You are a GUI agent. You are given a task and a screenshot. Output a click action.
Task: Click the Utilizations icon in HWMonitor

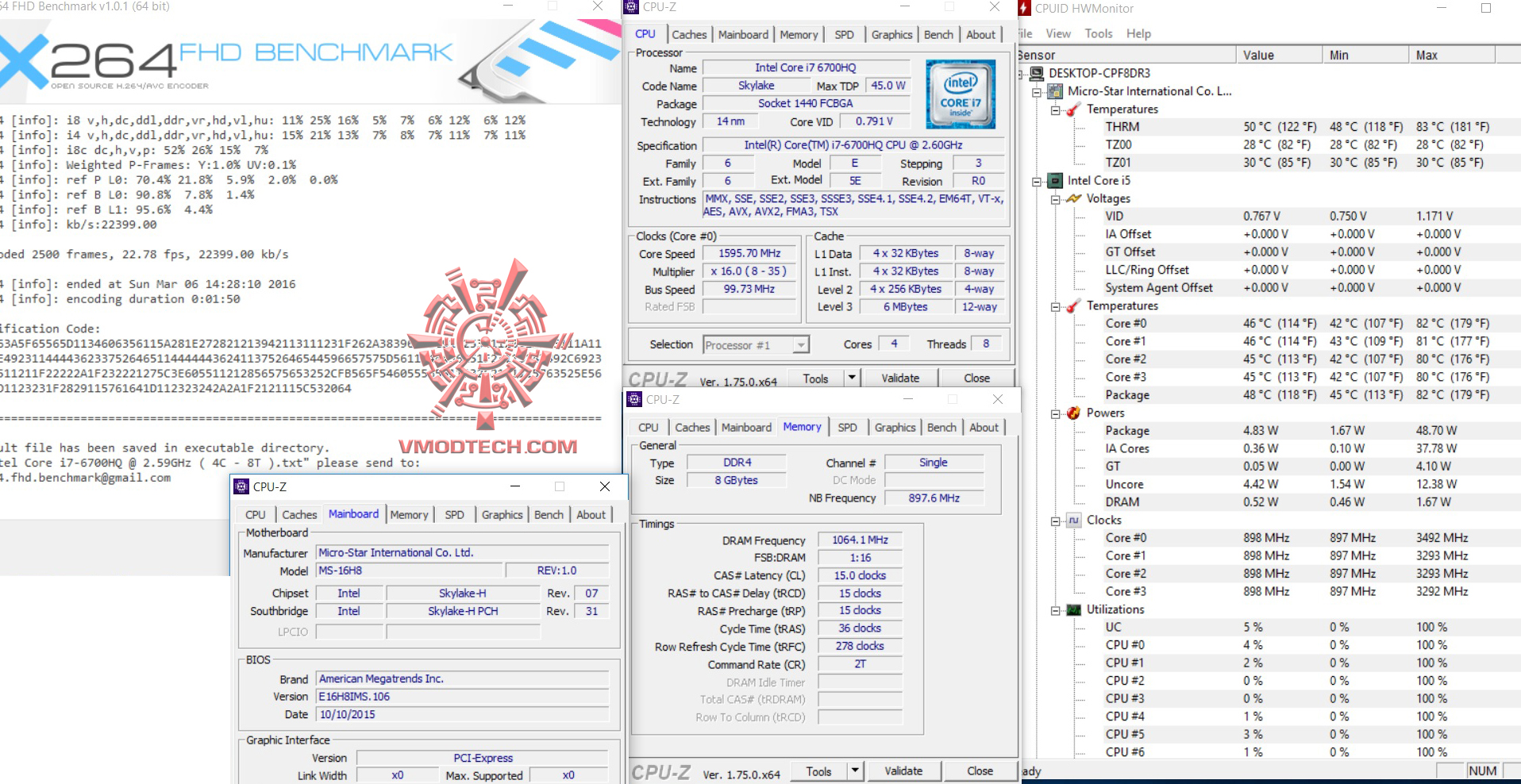click(x=1074, y=609)
